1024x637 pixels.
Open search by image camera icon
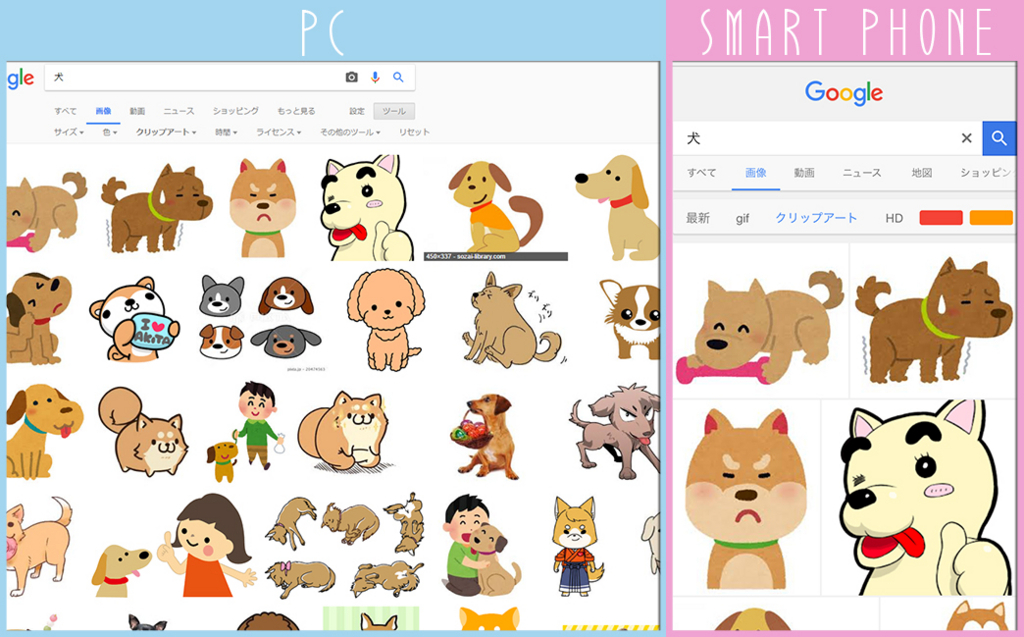[x=351, y=77]
